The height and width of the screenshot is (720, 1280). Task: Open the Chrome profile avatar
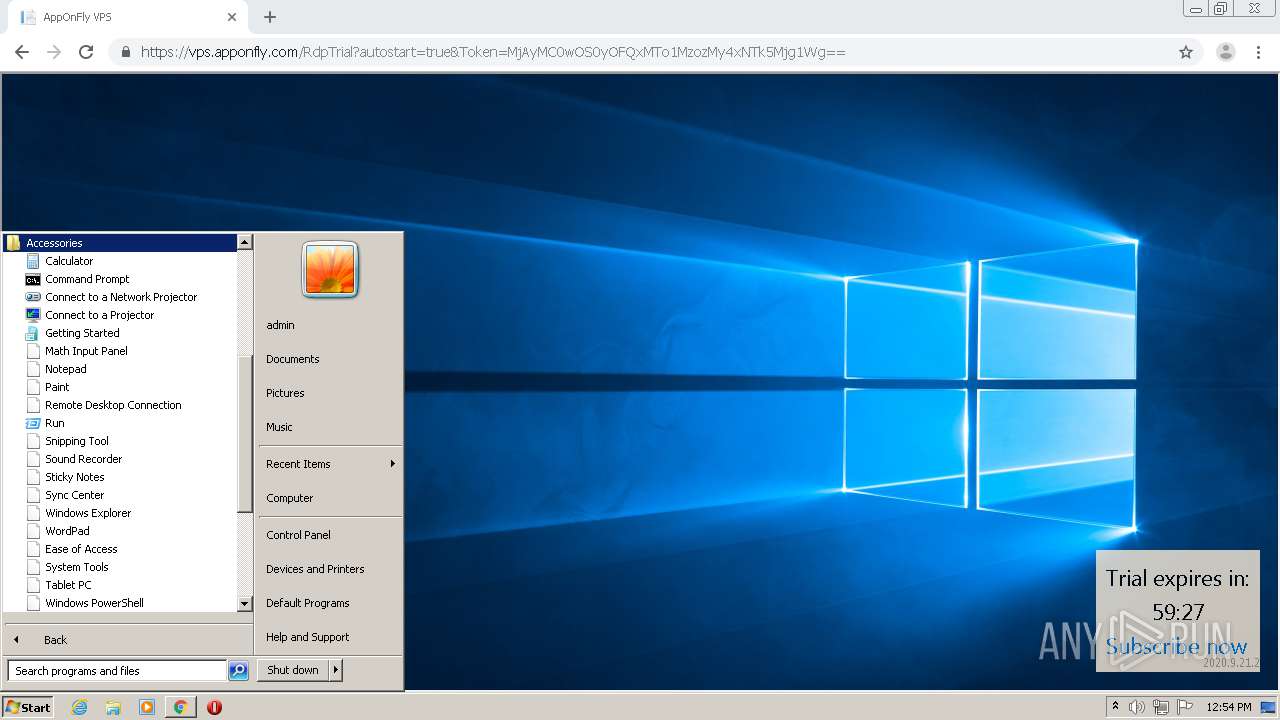click(x=1225, y=52)
